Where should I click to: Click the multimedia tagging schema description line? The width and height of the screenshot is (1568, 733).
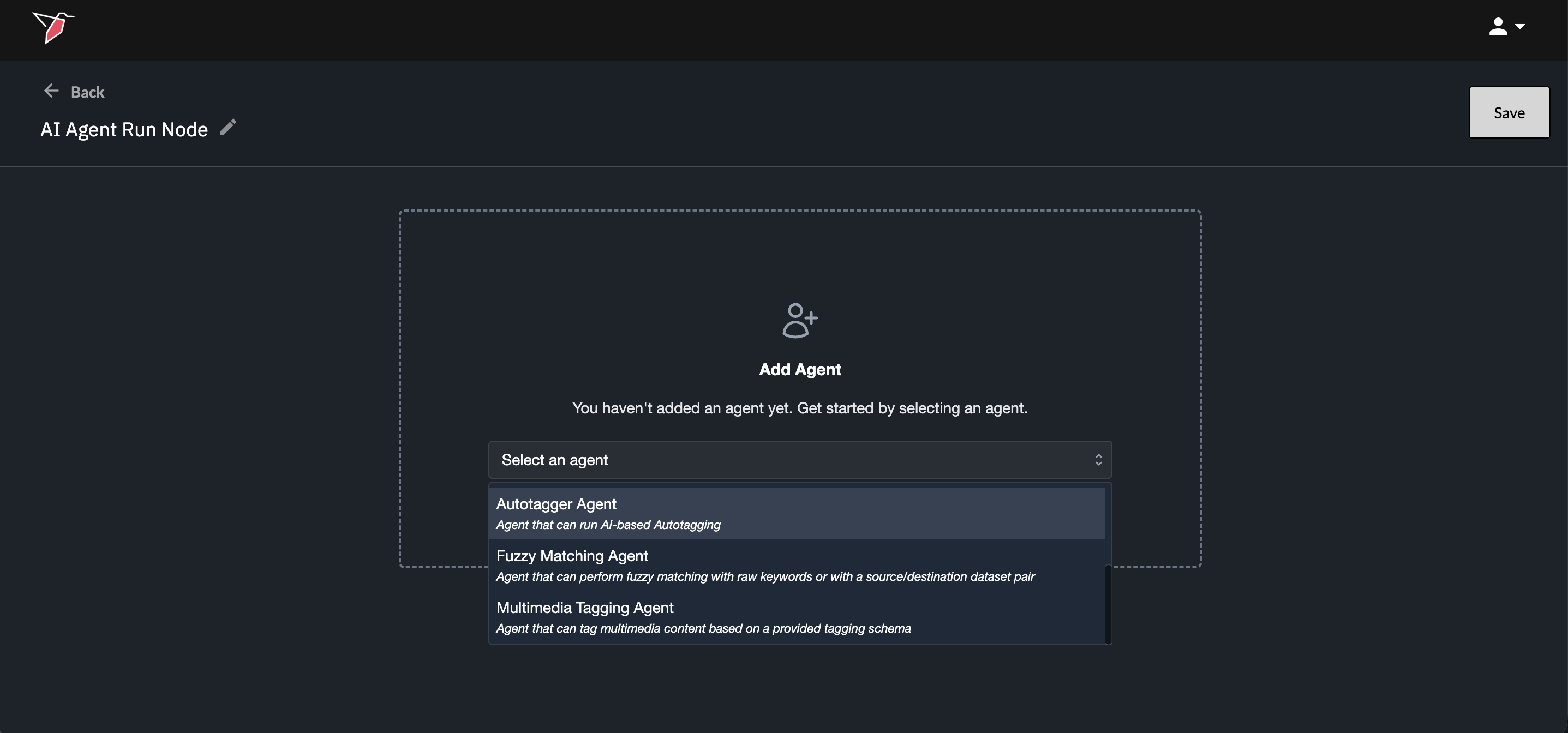click(703, 628)
